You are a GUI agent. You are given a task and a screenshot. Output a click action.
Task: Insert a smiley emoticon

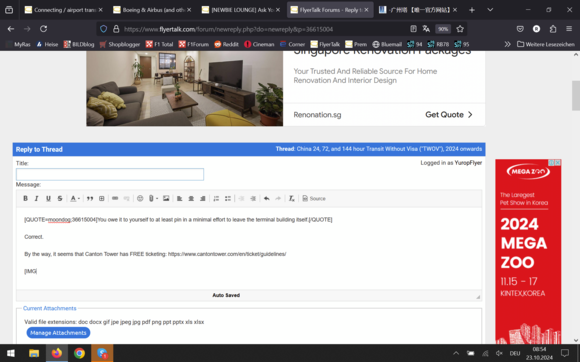[x=140, y=199]
